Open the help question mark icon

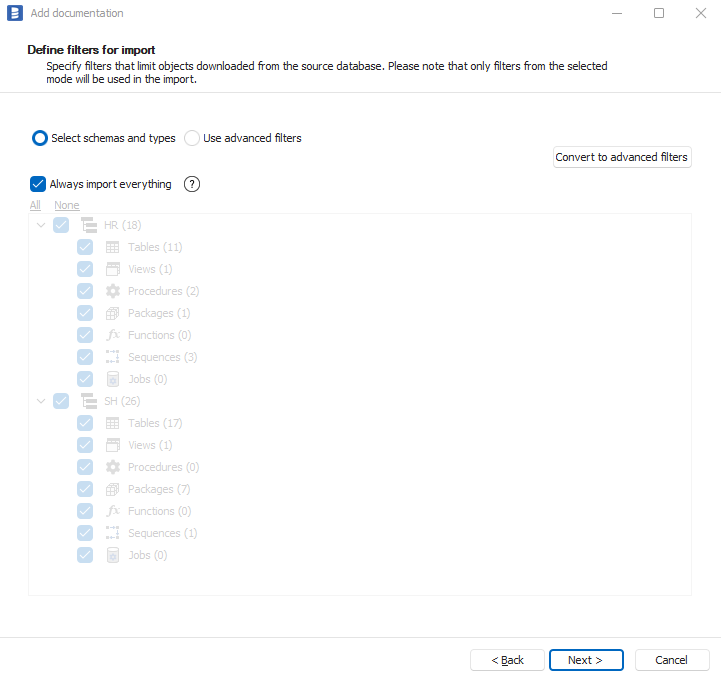pyautogui.click(x=192, y=184)
